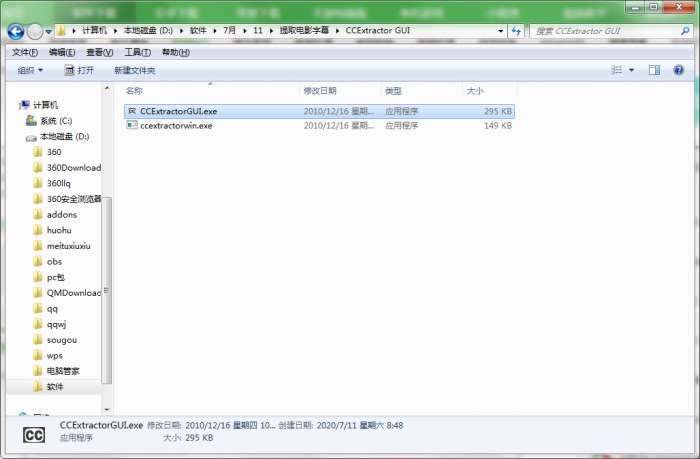
Task: Sort by the 类型 column header
Action: (421, 91)
